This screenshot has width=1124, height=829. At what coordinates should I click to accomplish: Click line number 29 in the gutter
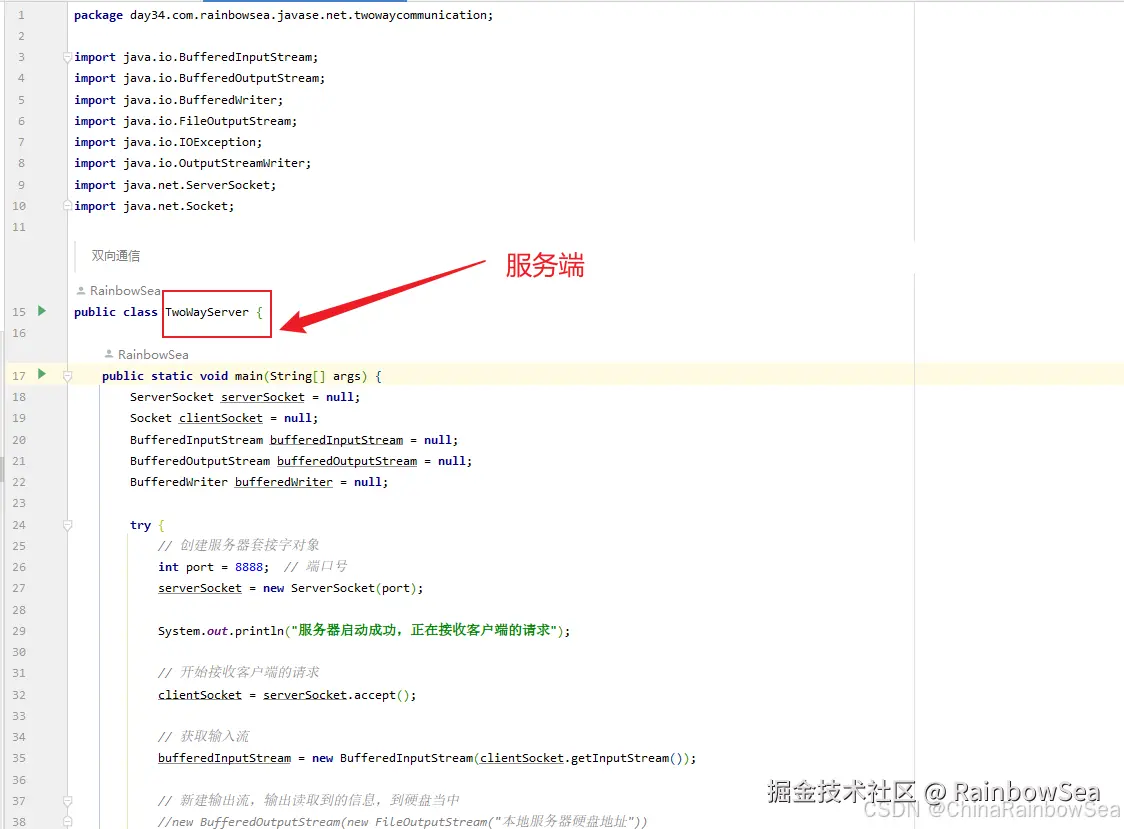click(x=19, y=631)
